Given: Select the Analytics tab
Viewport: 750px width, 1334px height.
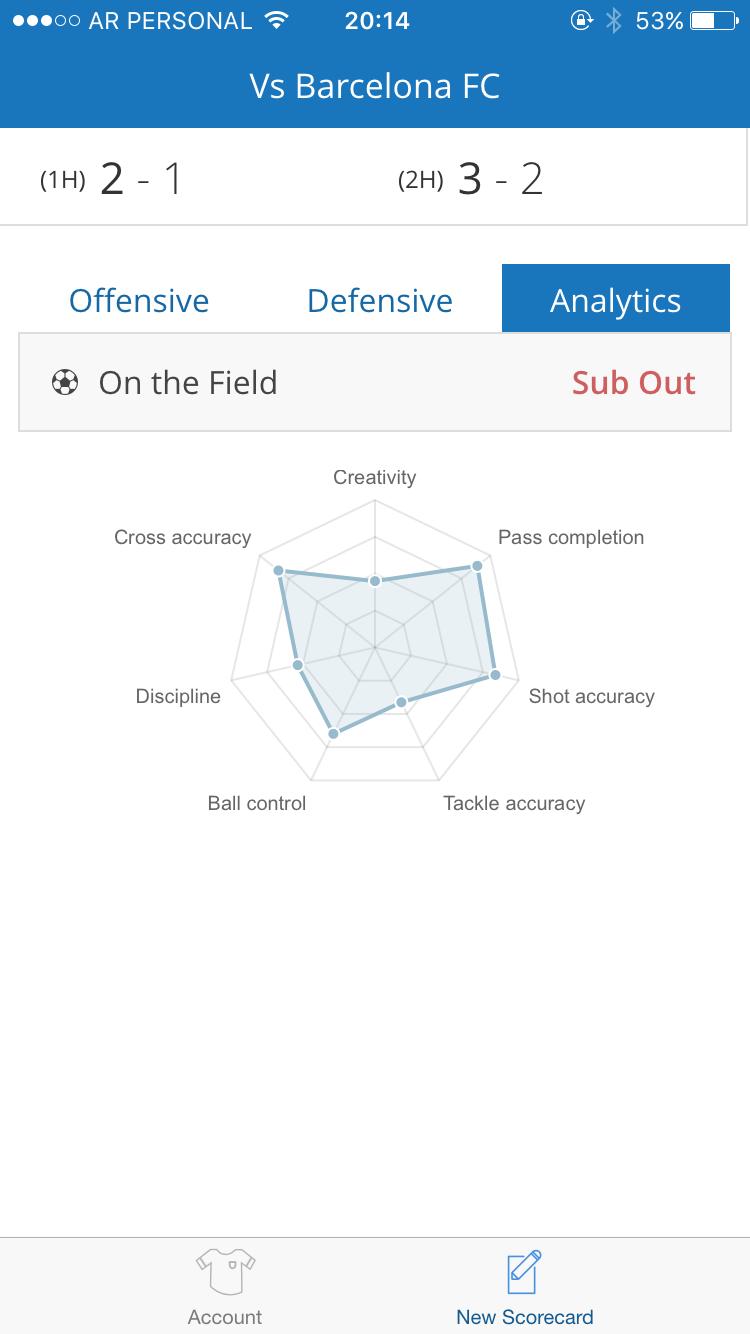Looking at the screenshot, I should tap(615, 301).
